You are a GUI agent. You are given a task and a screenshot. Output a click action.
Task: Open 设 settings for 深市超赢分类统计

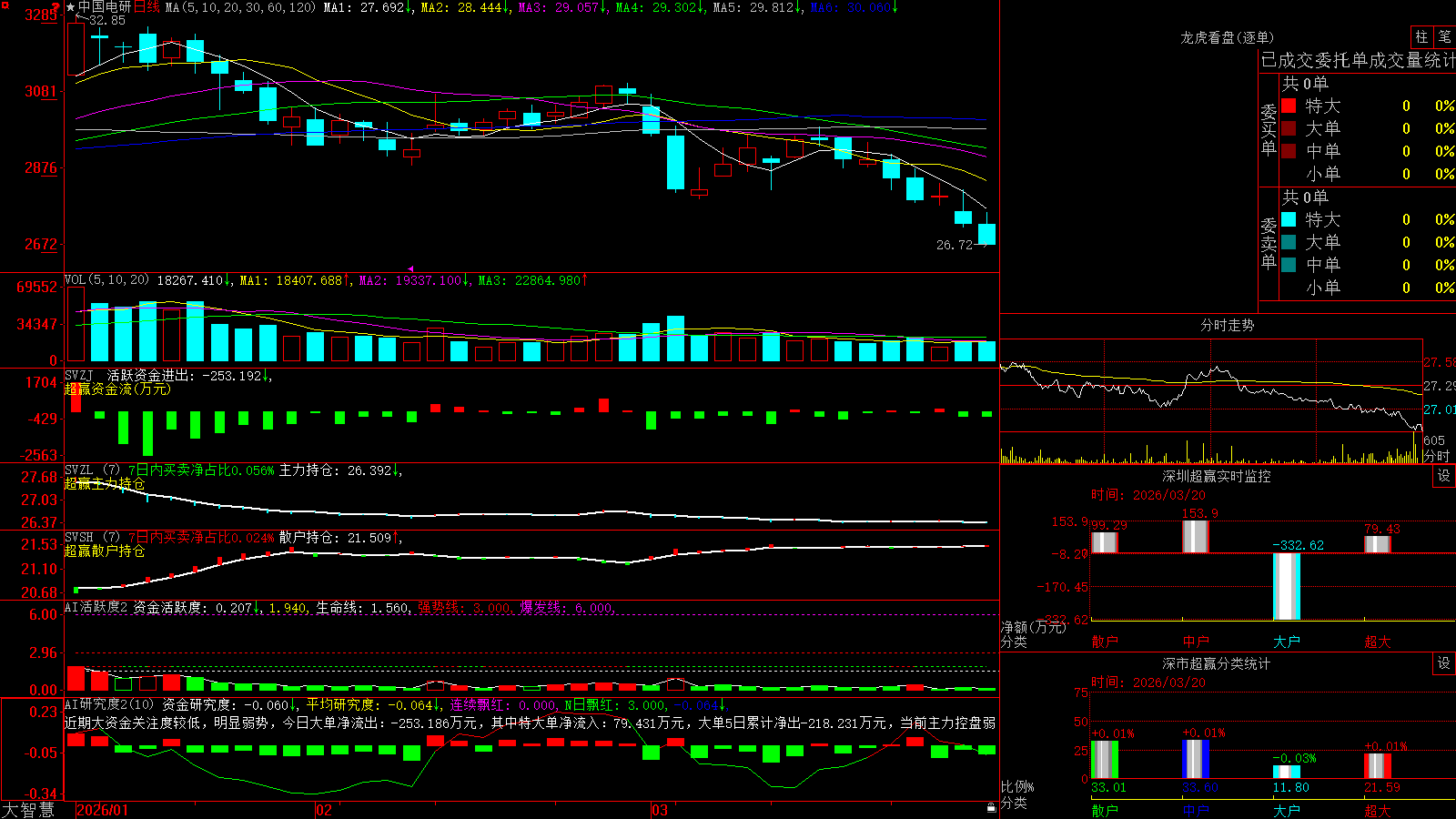point(1444,663)
